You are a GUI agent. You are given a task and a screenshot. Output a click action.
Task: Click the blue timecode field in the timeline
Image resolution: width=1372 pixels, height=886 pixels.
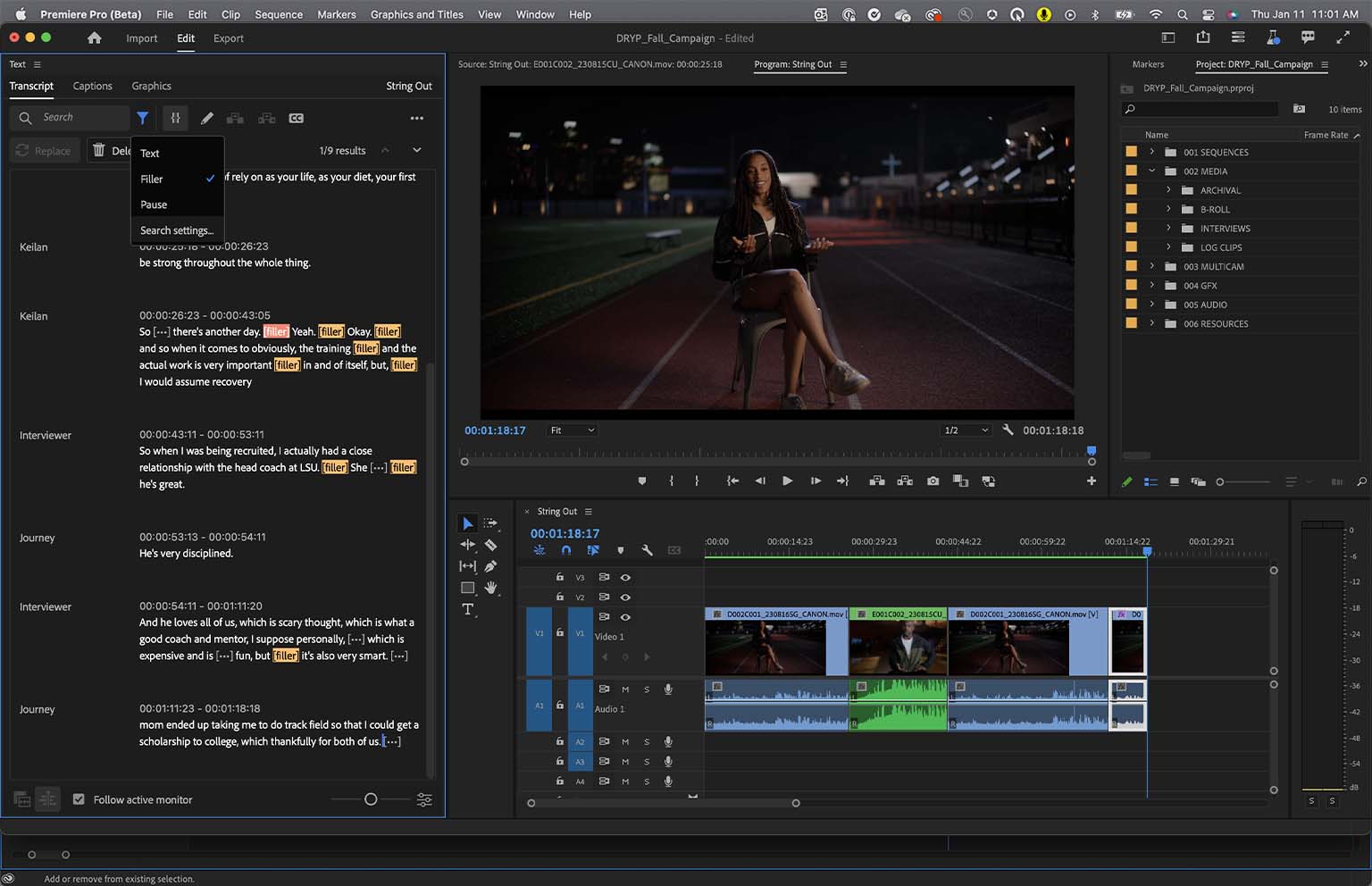pos(563,532)
